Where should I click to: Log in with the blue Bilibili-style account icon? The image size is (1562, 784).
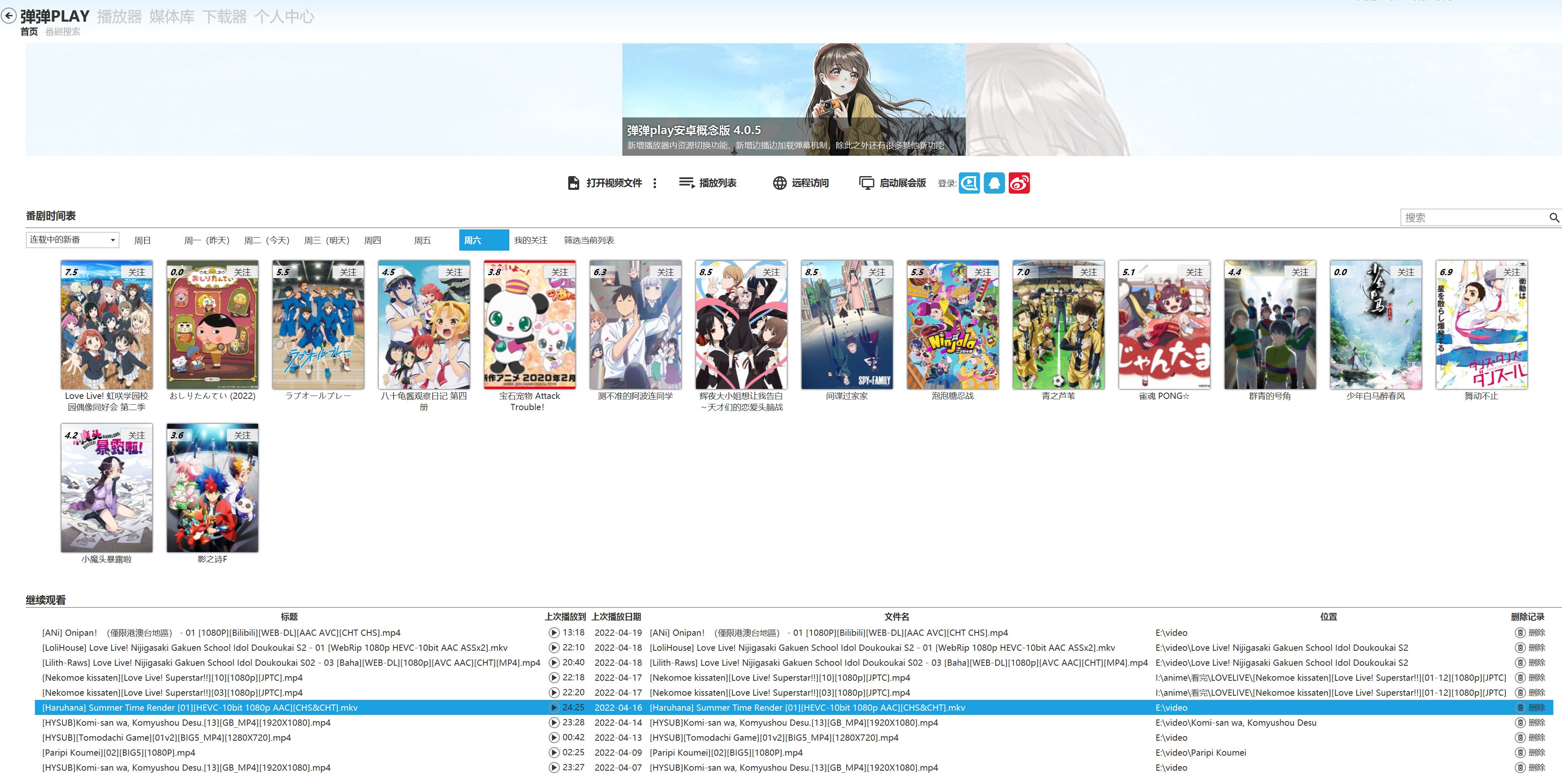969,182
